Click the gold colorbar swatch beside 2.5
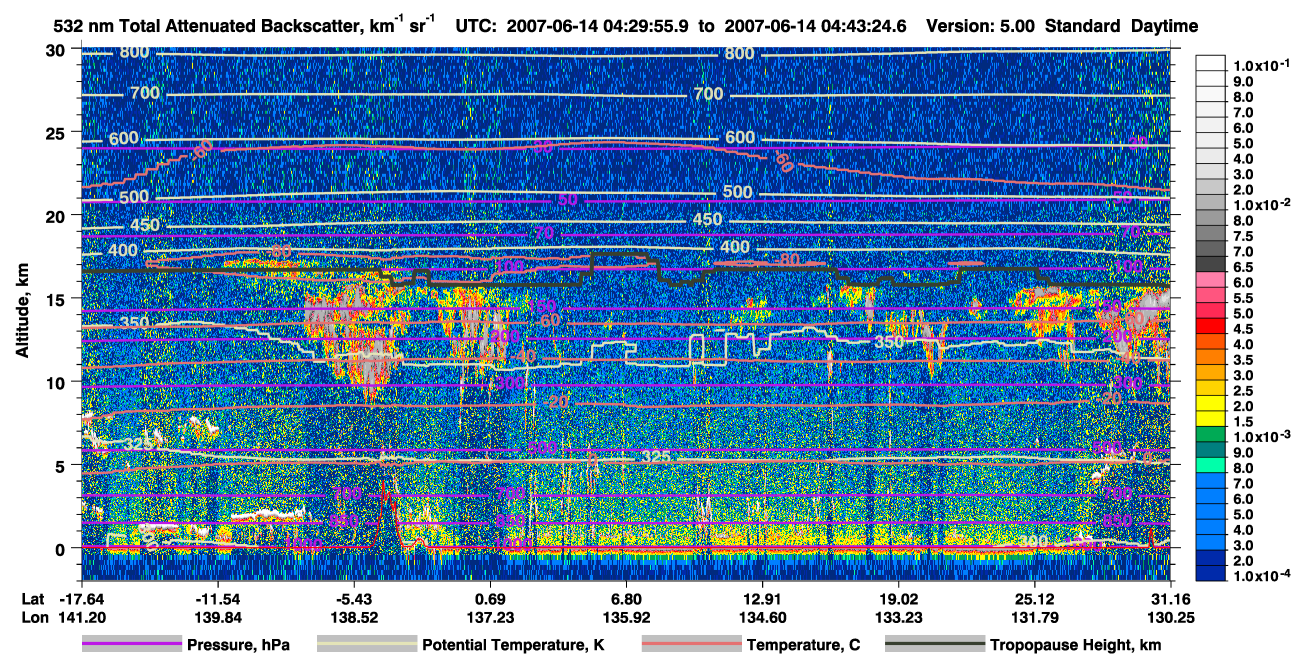The width and height of the screenshot is (1300, 667). pos(1211,390)
